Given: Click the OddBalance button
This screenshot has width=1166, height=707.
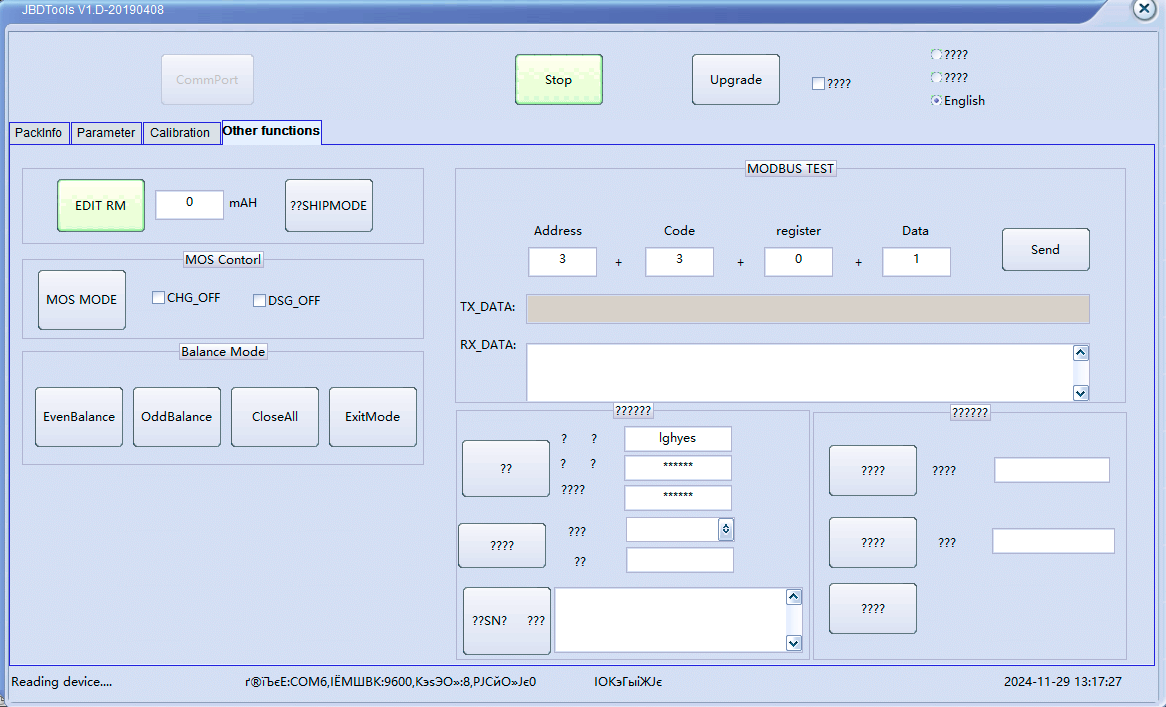Looking at the screenshot, I should pyautogui.click(x=177, y=416).
